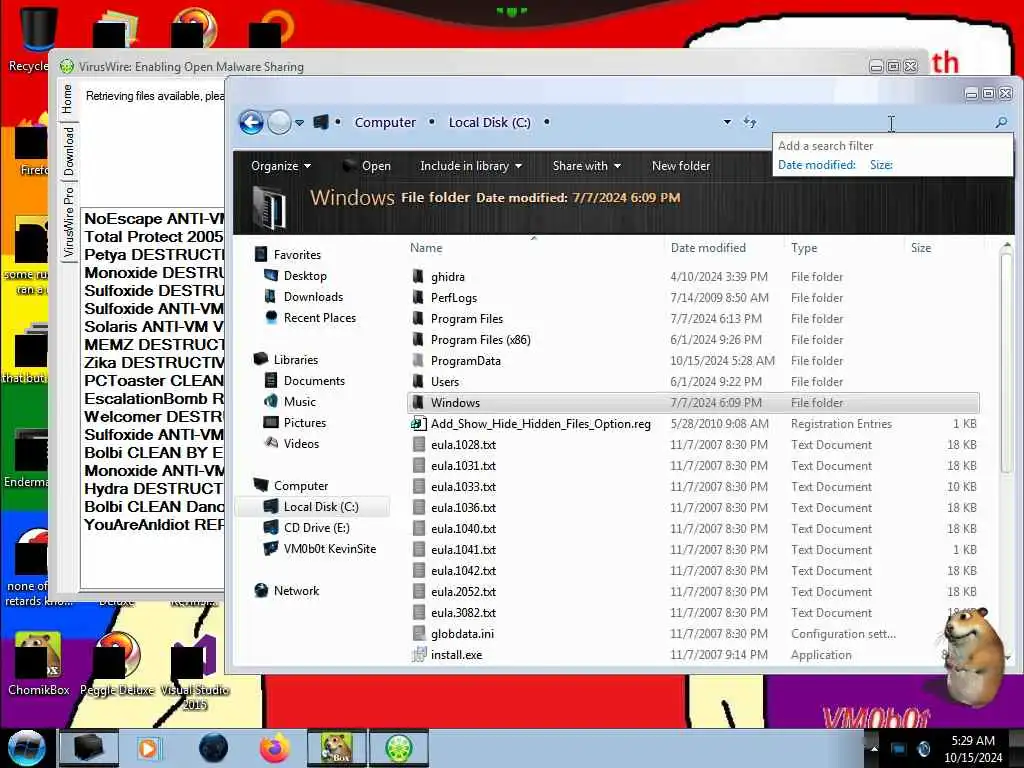Select the PerfLogs folder icon
The width and height of the screenshot is (1024, 768).
click(419, 297)
